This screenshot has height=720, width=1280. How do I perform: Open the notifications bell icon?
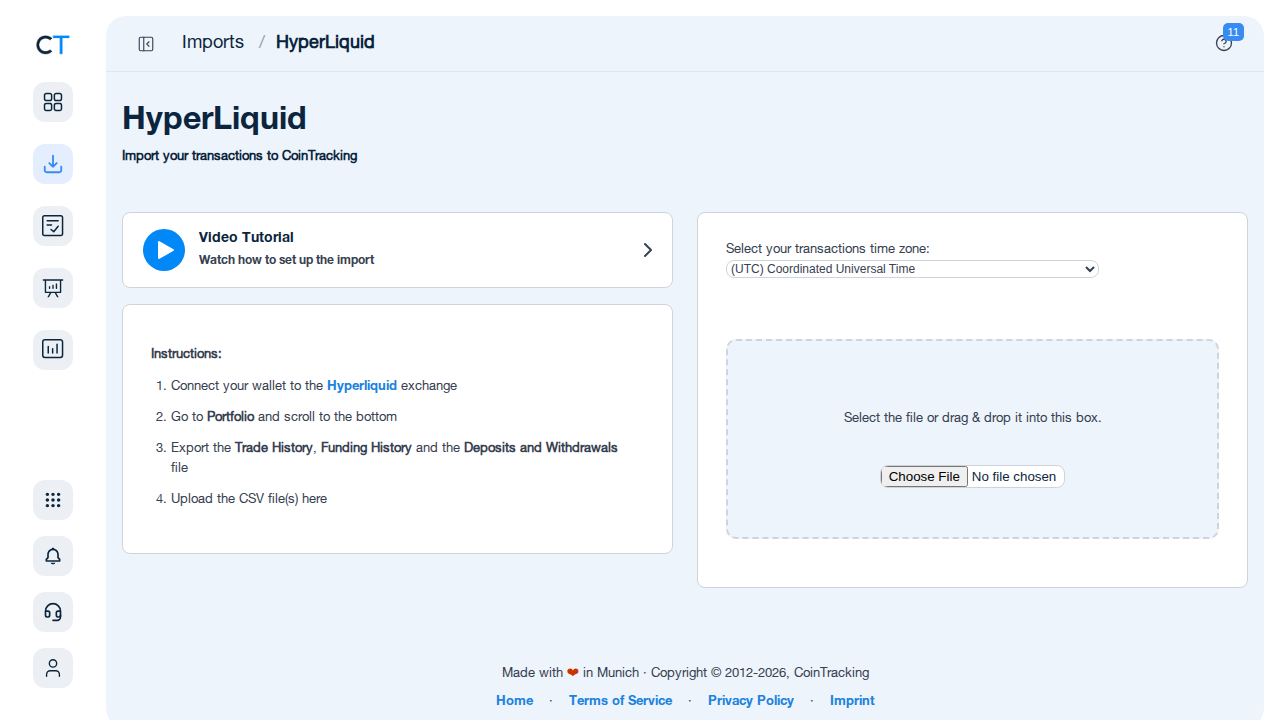coord(53,556)
